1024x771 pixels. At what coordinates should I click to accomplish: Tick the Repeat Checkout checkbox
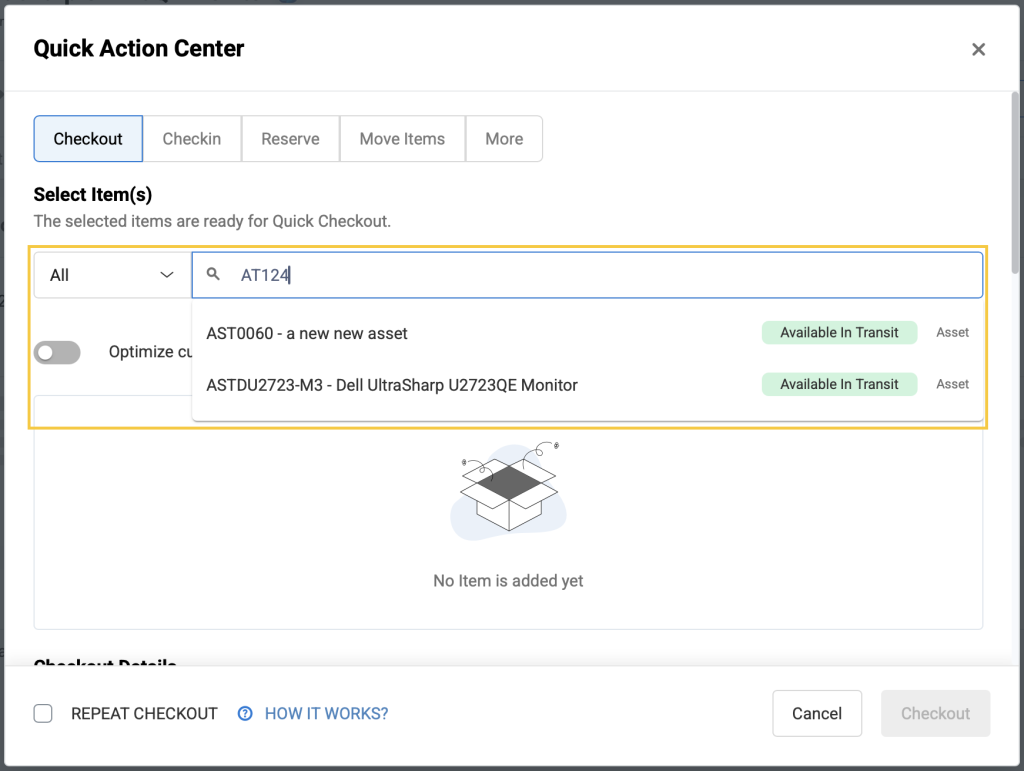43,714
